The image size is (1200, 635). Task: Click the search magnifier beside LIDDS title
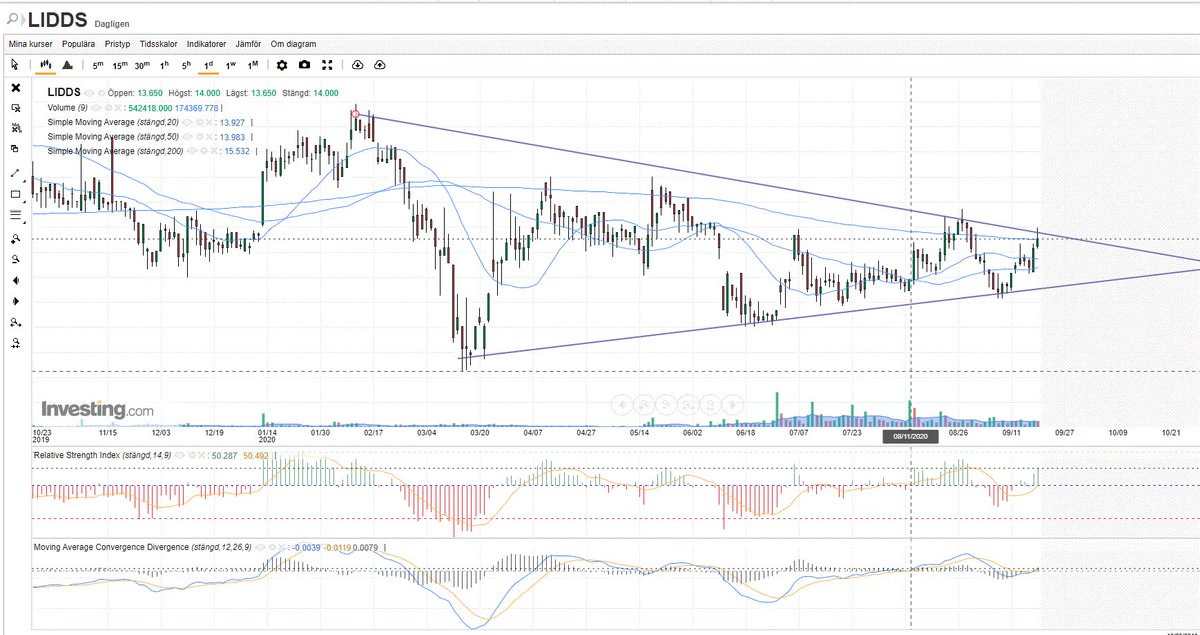[x=10, y=19]
